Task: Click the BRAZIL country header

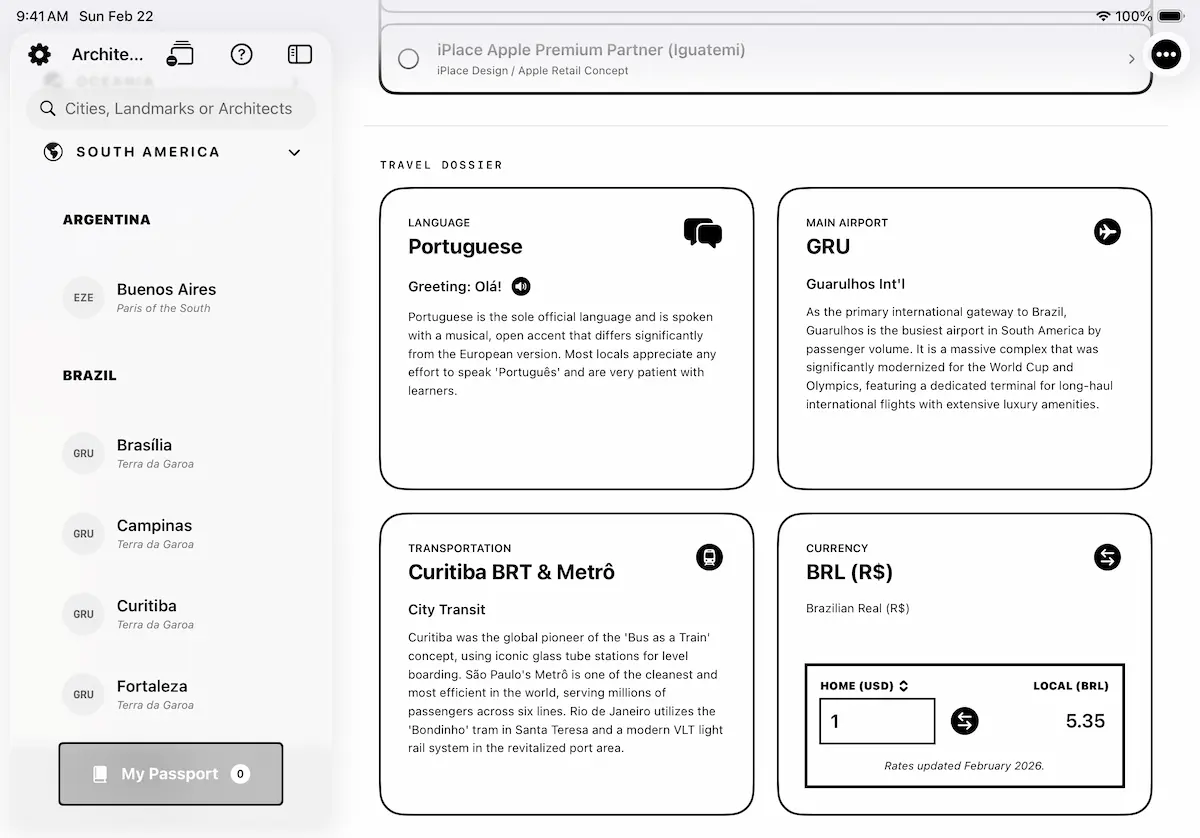Action: click(90, 376)
